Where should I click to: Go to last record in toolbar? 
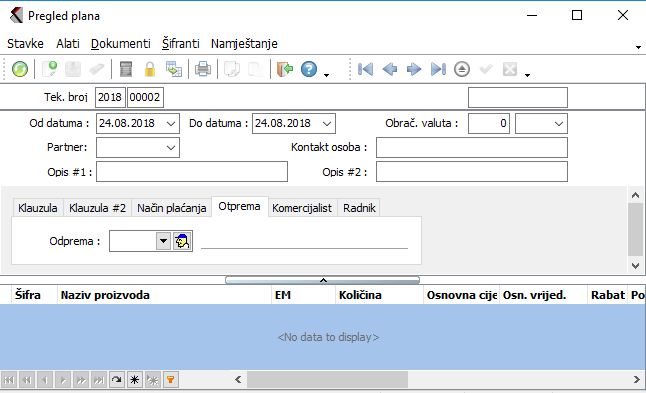438,69
